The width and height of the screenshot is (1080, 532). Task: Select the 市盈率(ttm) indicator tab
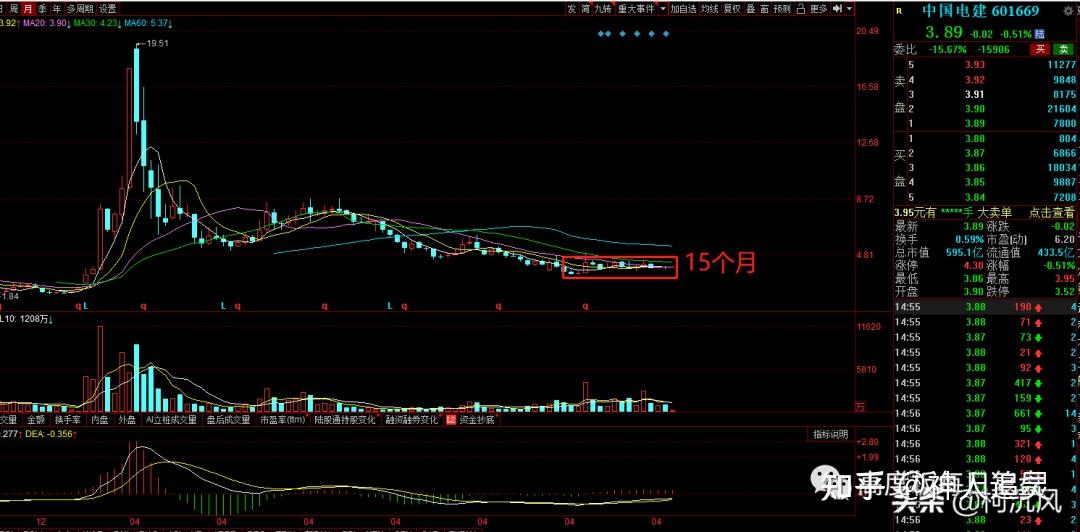click(282, 419)
